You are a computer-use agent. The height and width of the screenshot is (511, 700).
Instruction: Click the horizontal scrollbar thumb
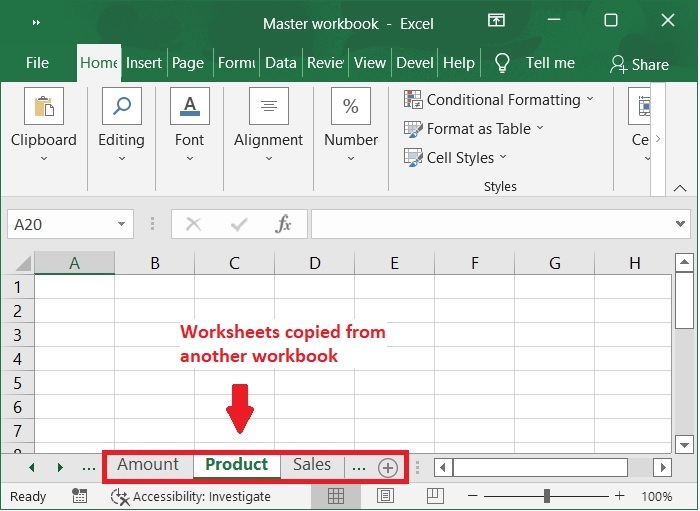(541, 468)
